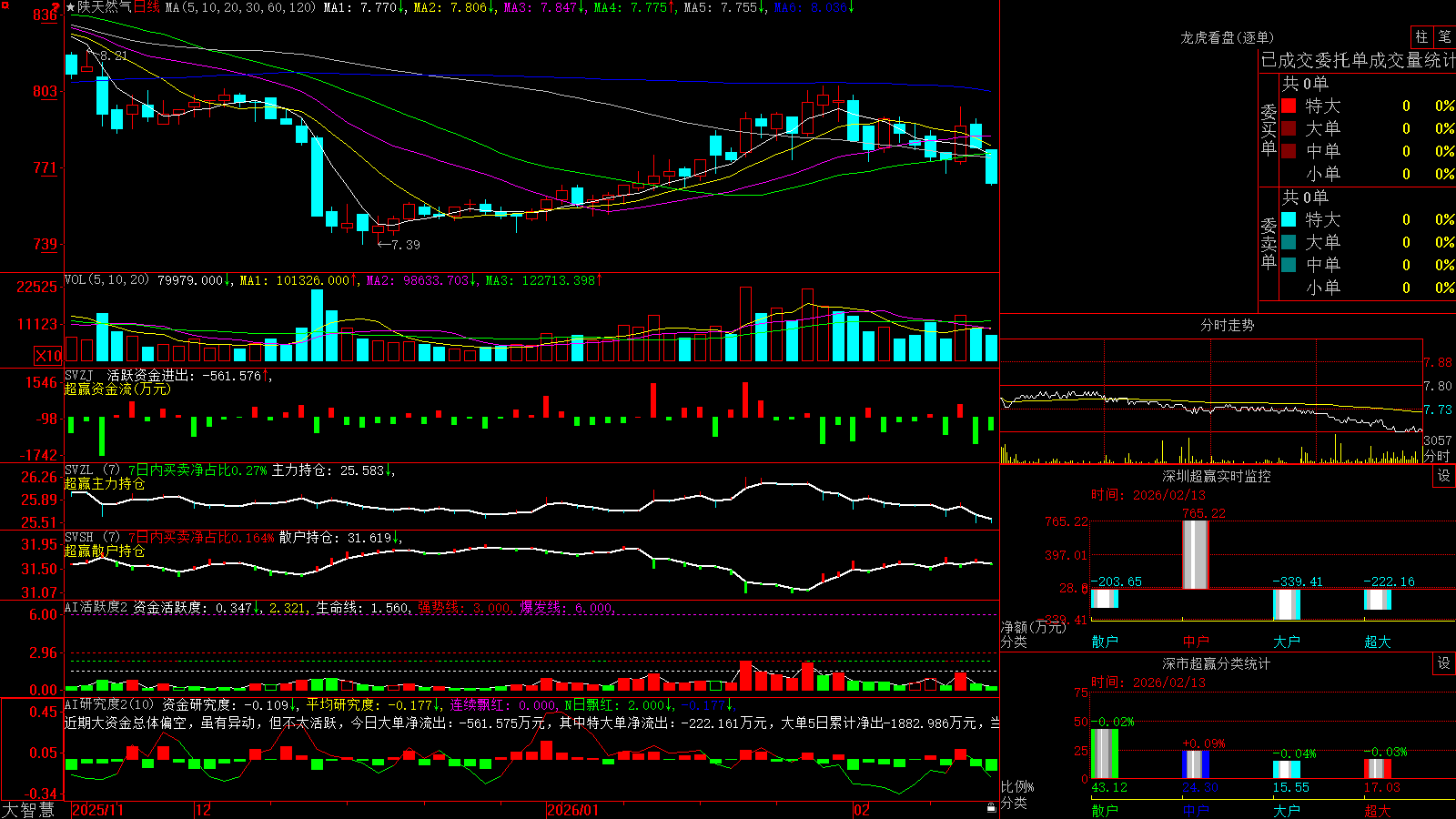
Task: Click the 超赢主力持仓 label
Action: (105, 483)
